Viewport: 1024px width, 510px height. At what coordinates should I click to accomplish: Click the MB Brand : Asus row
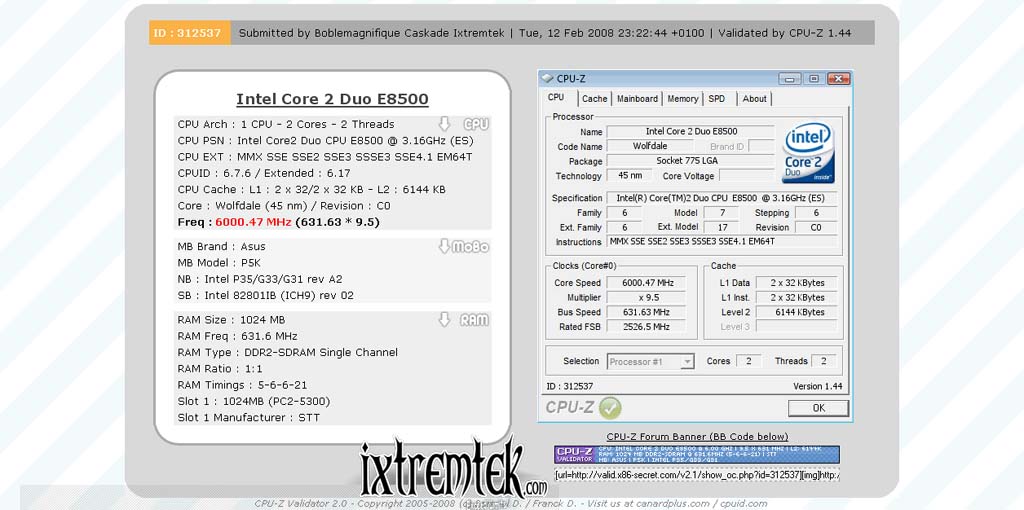(221, 246)
